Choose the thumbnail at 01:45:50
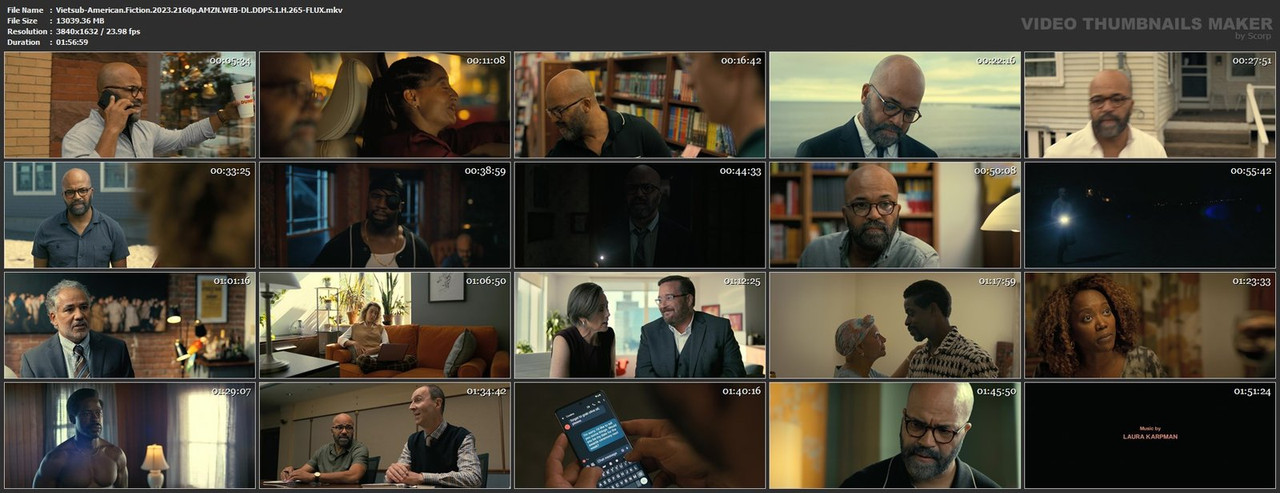1280x493 pixels. pyautogui.click(x=895, y=435)
